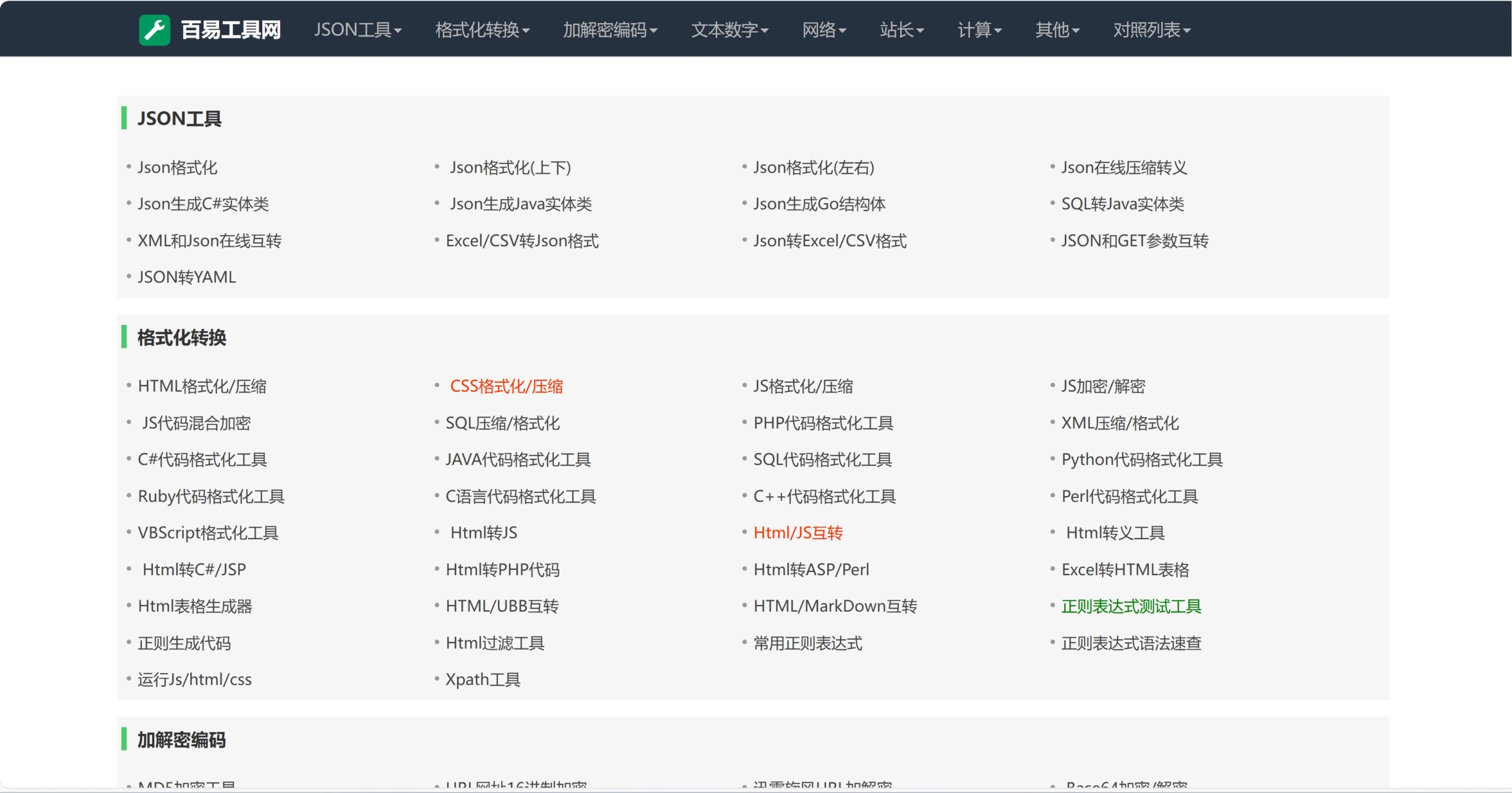
Task: Open Html转PHP代码 link
Action: click(503, 570)
